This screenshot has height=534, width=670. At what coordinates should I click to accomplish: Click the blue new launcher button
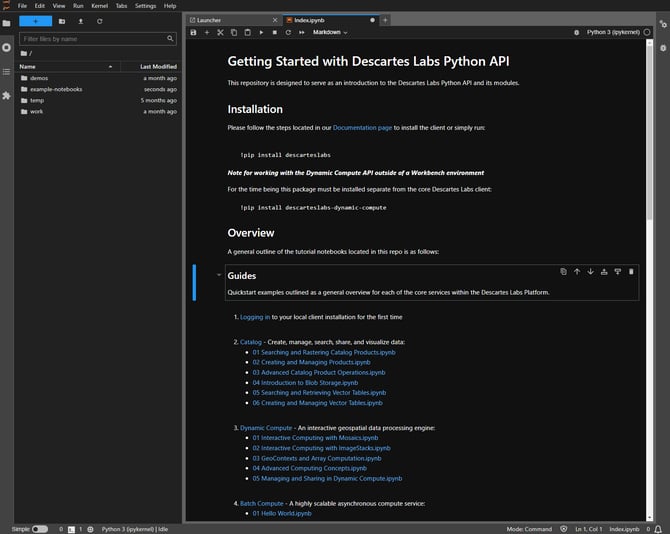click(36, 20)
